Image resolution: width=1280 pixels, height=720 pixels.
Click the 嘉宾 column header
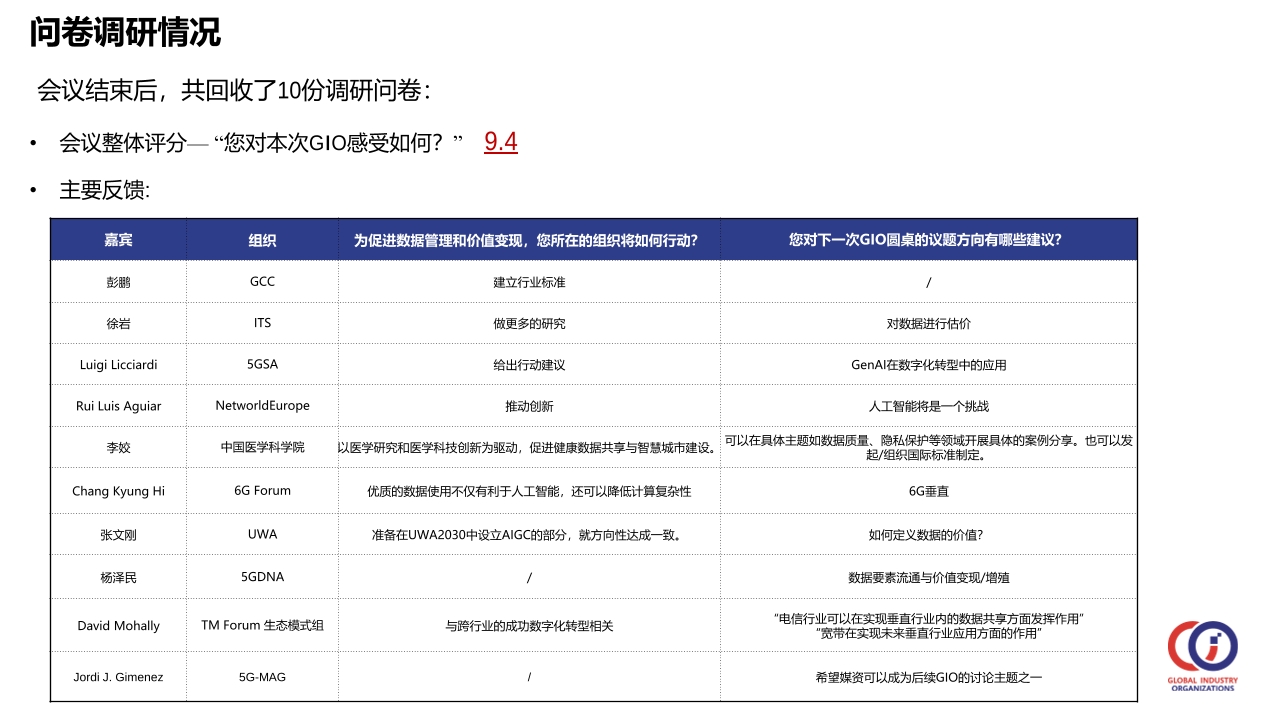[118, 240]
